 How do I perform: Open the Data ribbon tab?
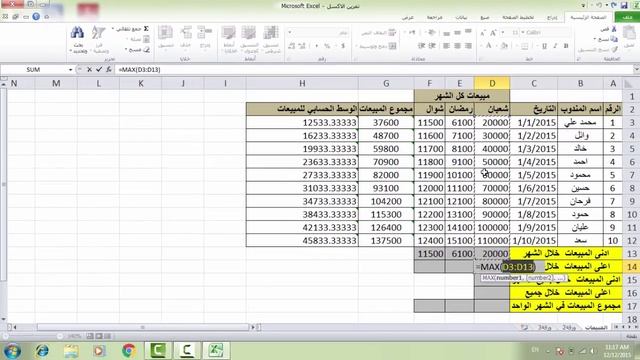pyautogui.click(x=461, y=18)
